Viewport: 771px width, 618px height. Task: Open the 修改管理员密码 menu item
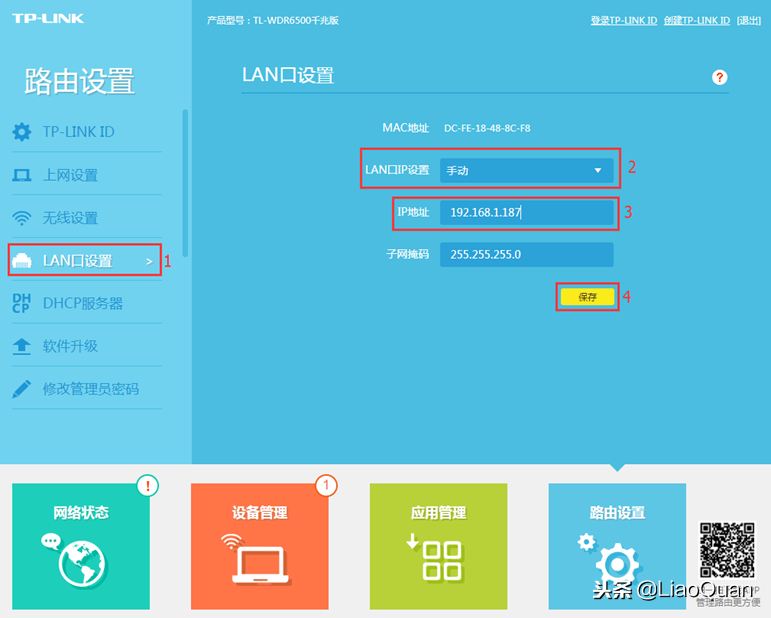[87, 389]
